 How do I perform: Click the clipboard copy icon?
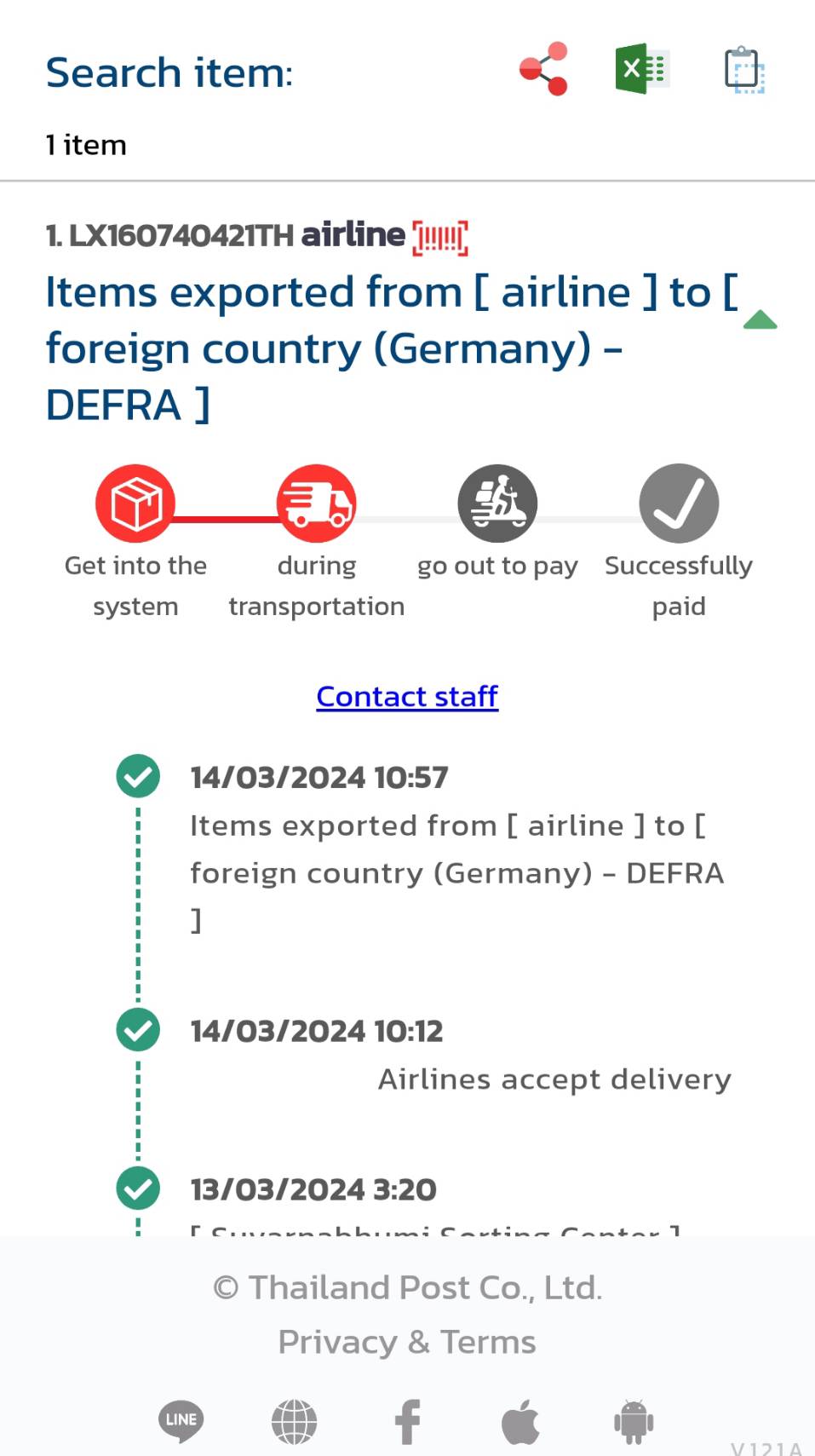pos(743,69)
